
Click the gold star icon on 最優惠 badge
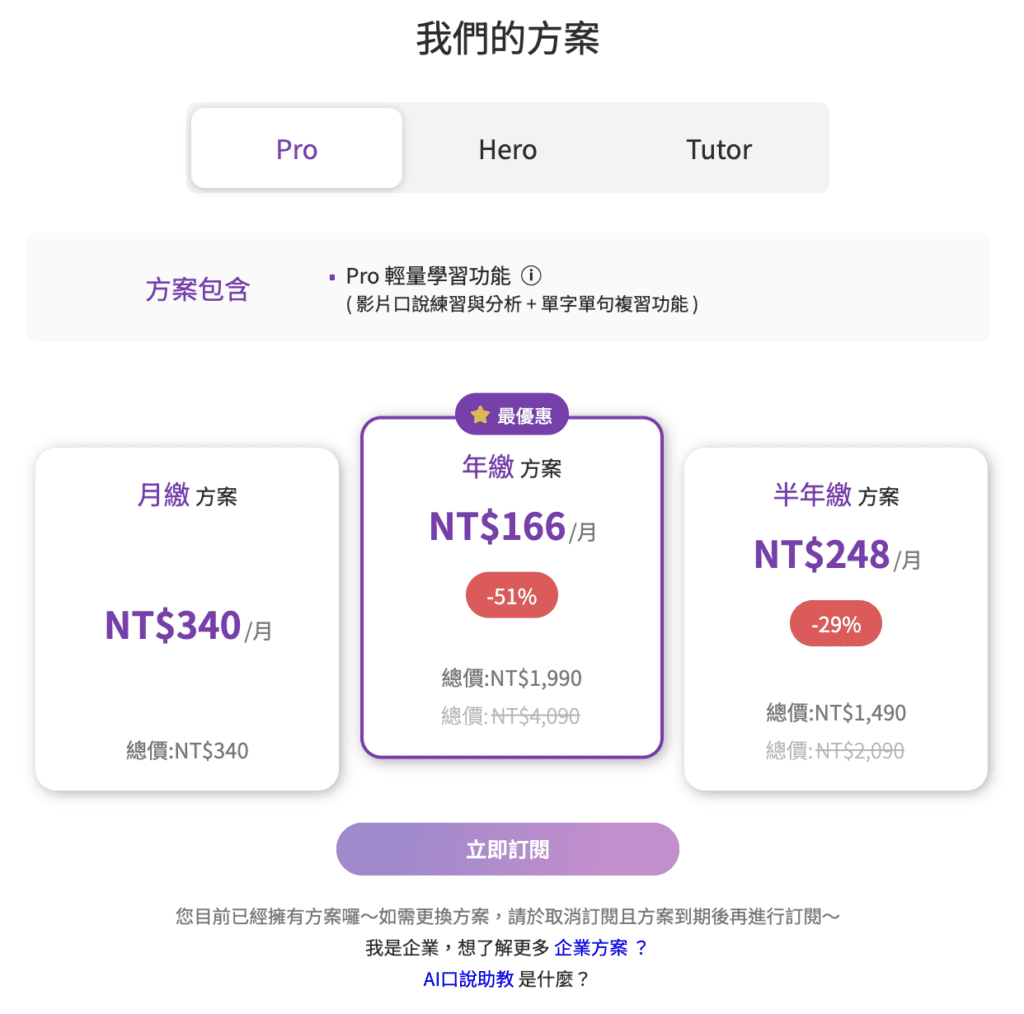480,415
